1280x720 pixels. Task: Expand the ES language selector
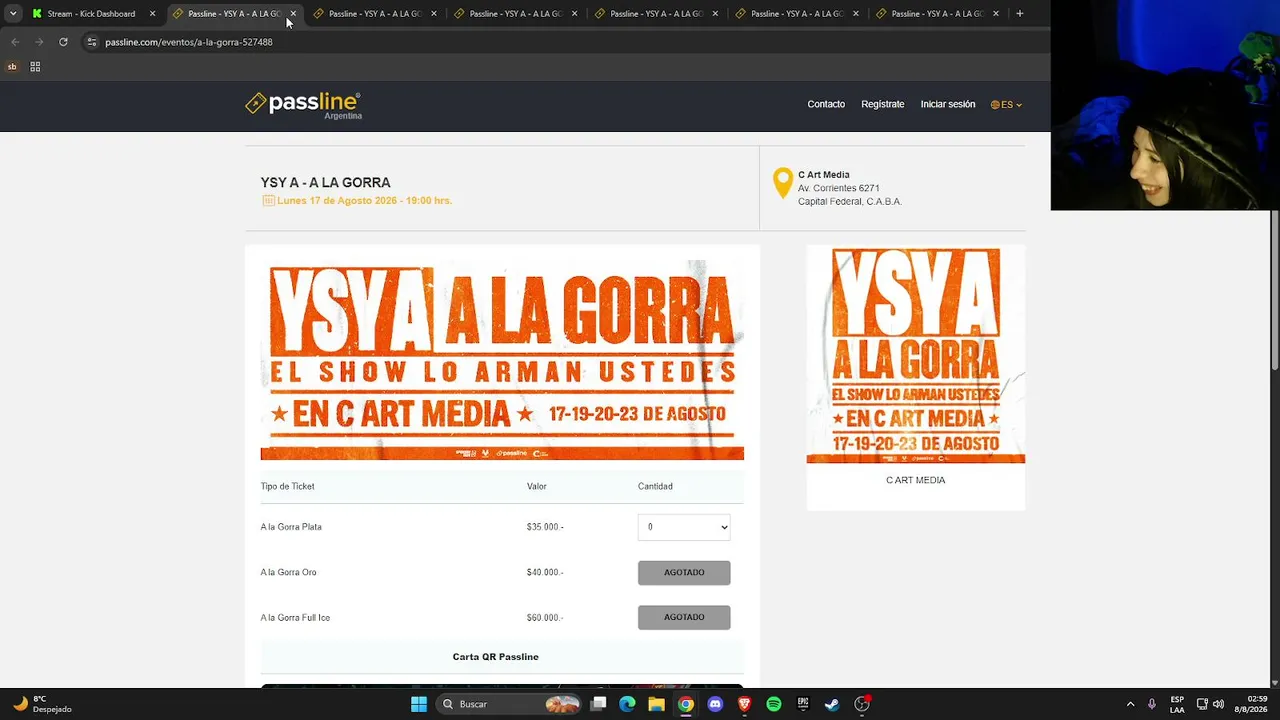coord(1006,104)
